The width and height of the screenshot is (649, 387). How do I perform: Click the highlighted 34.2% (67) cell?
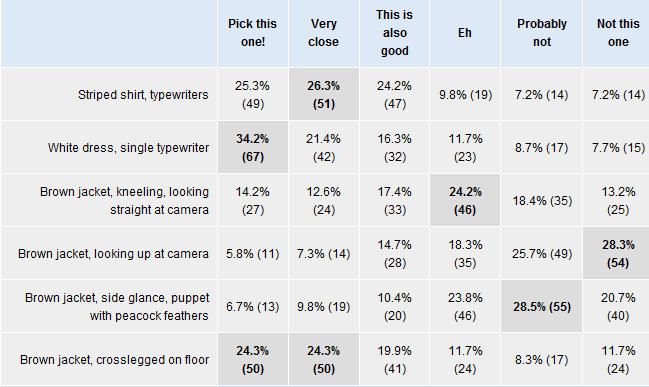(252, 147)
